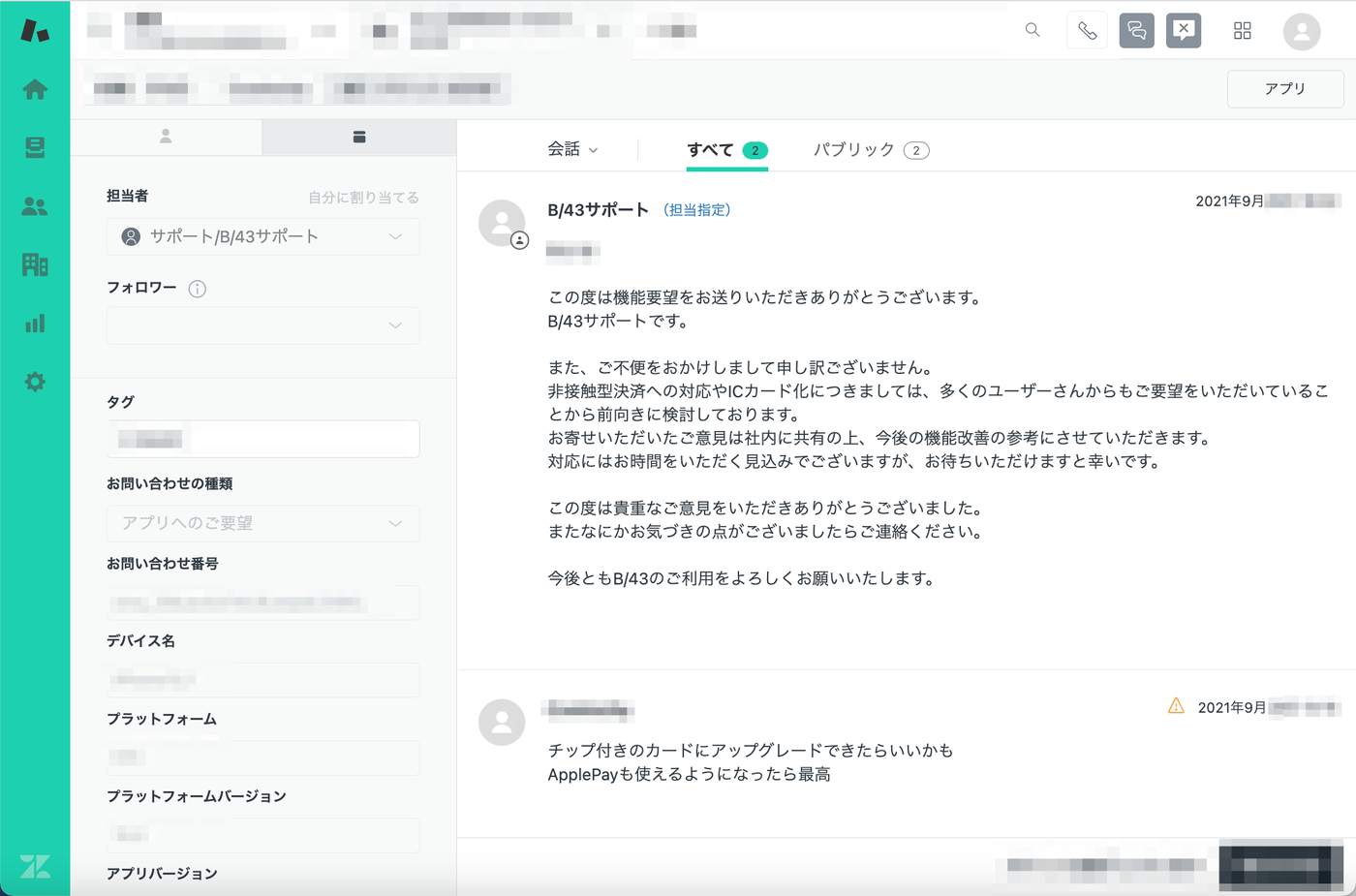Open the 会話 filter dropdown
Screen dimensions: 1356x896
click(572, 149)
